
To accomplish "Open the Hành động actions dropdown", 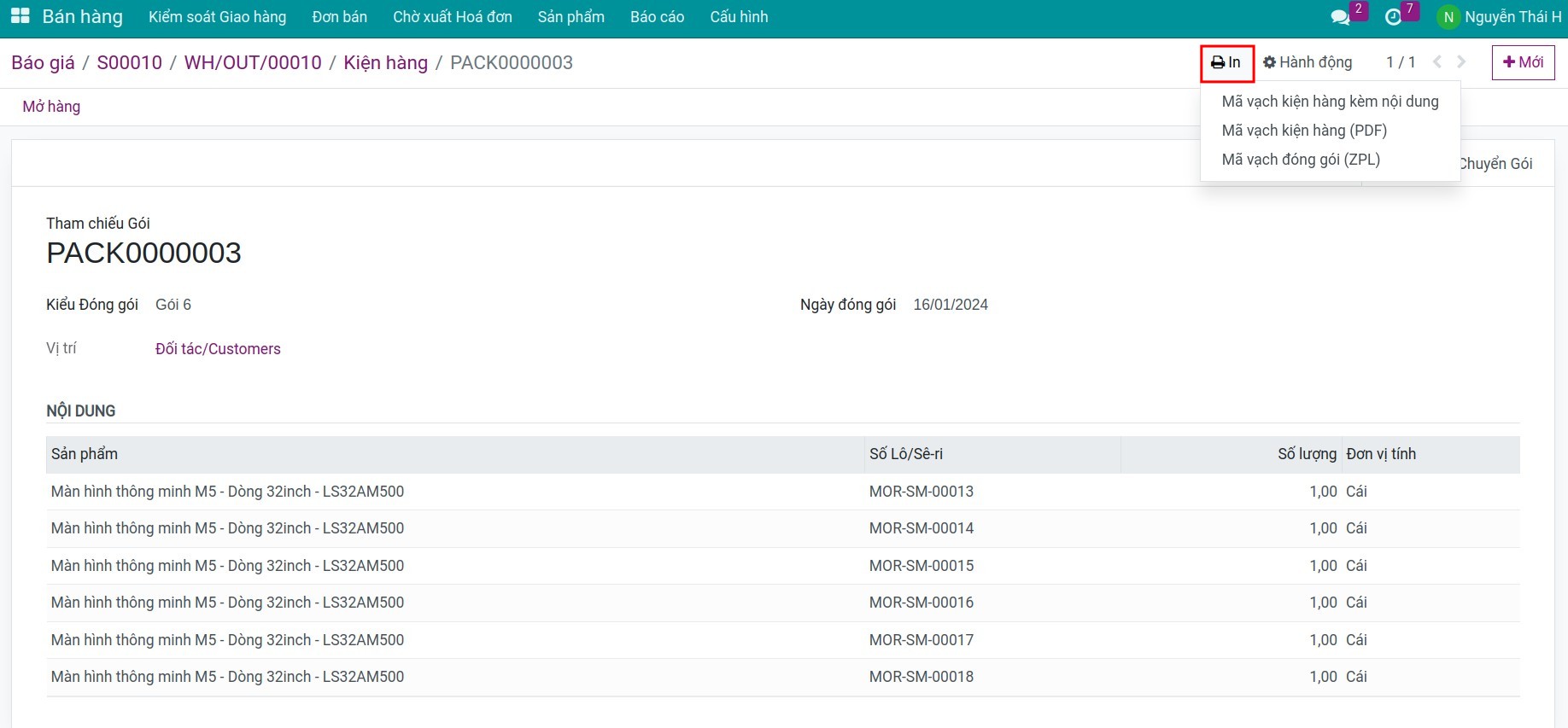I will coord(1308,62).
